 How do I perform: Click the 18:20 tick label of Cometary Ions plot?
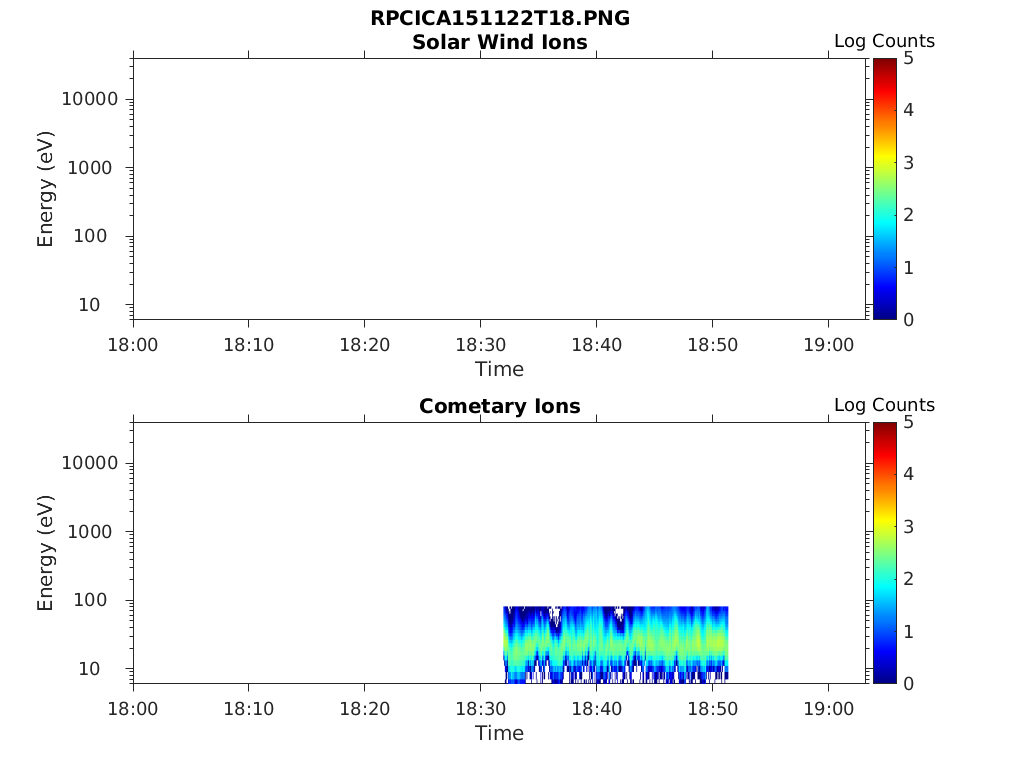point(364,709)
